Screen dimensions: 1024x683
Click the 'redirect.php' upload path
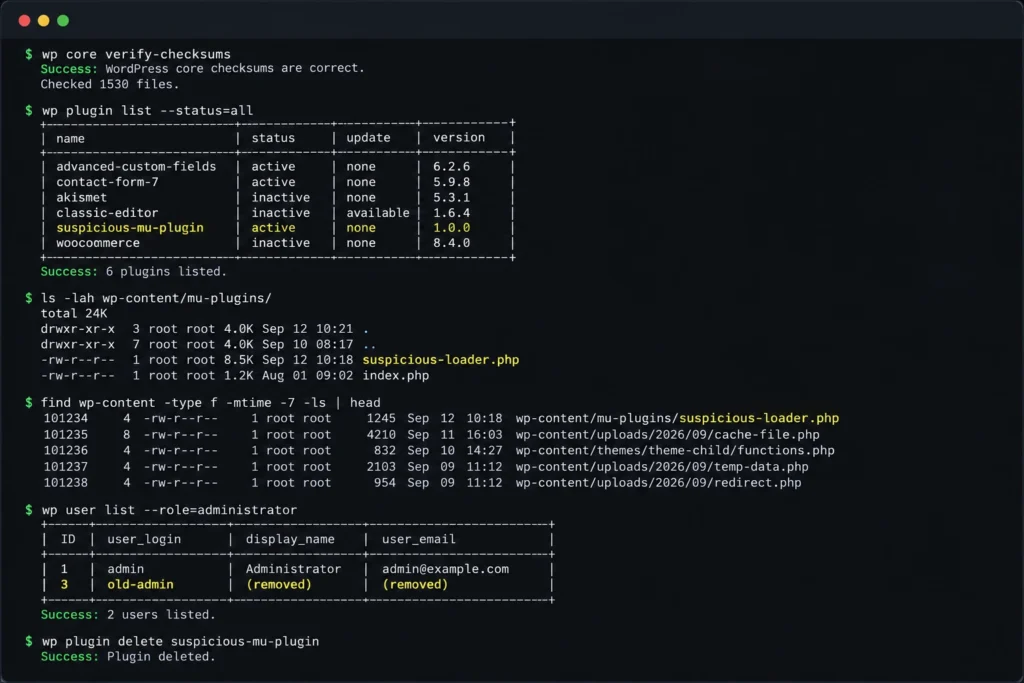tap(658, 483)
